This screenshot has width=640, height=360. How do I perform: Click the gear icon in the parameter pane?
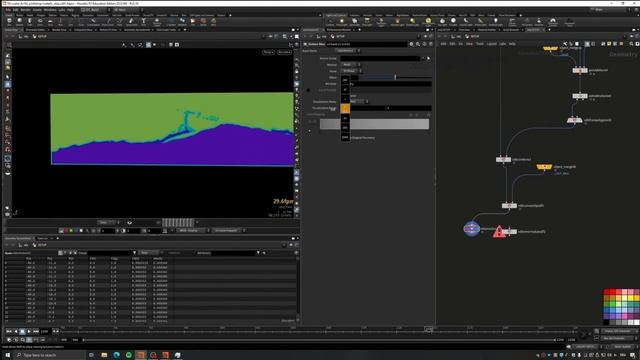click(x=411, y=44)
